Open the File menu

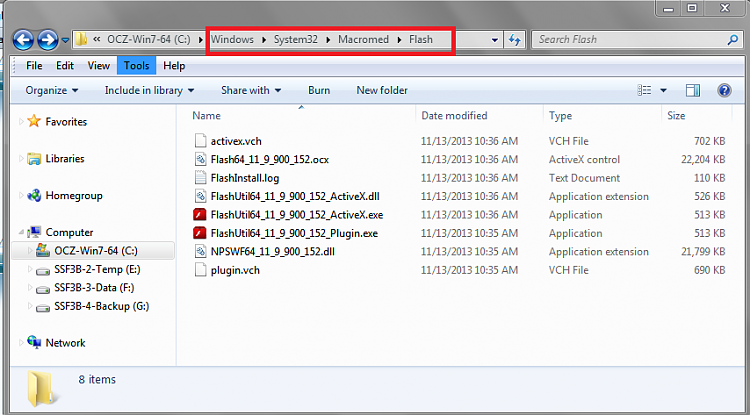coord(34,66)
